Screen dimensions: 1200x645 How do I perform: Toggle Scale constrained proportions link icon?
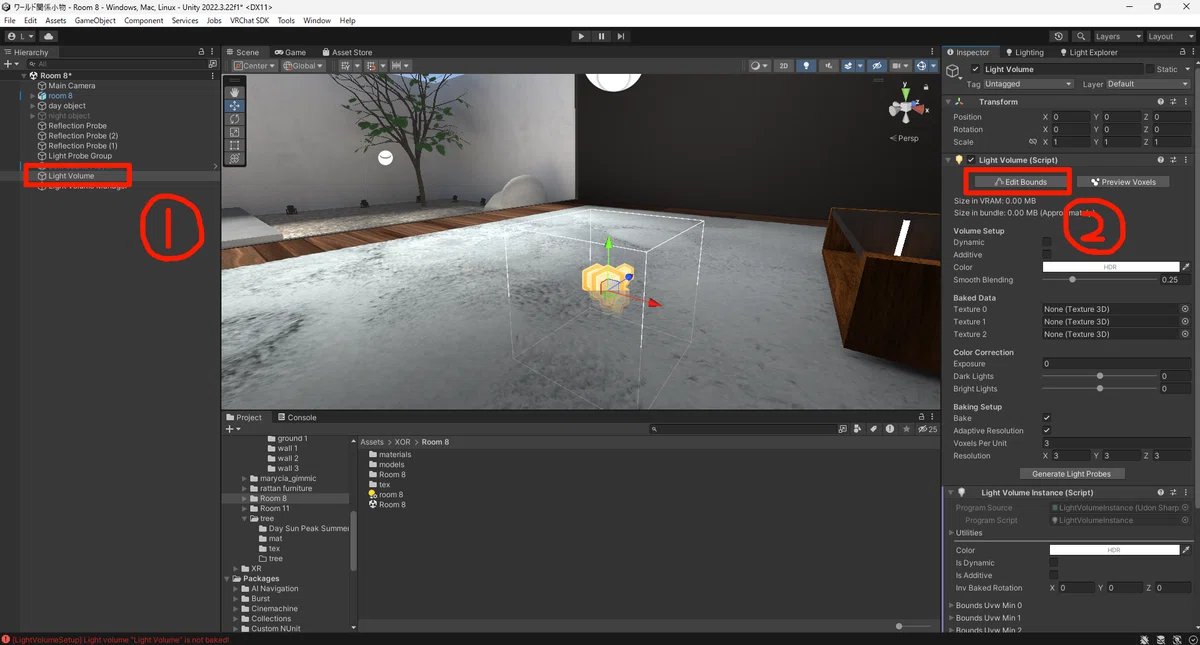click(1033, 142)
